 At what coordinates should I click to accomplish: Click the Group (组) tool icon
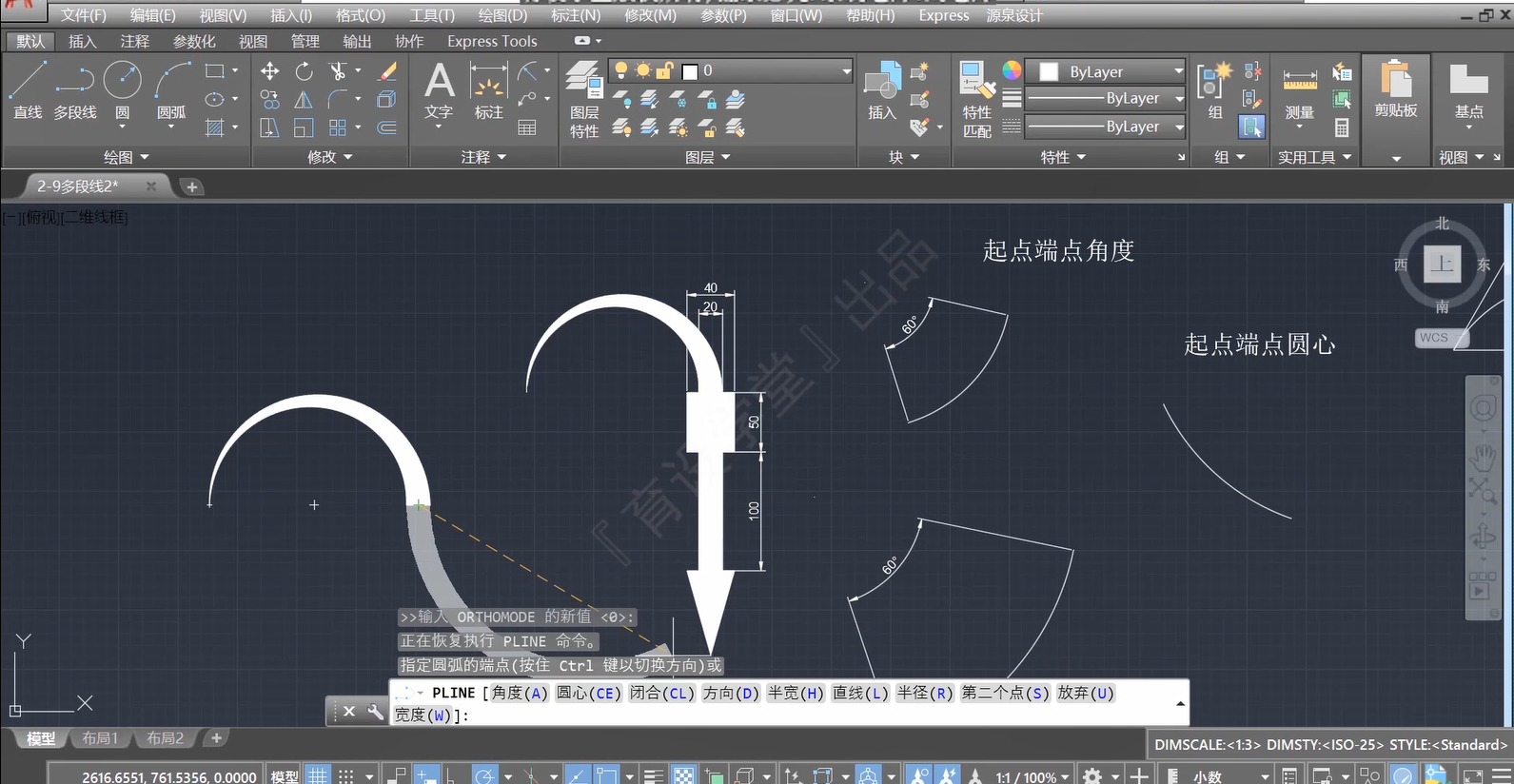click(1214, 91)
